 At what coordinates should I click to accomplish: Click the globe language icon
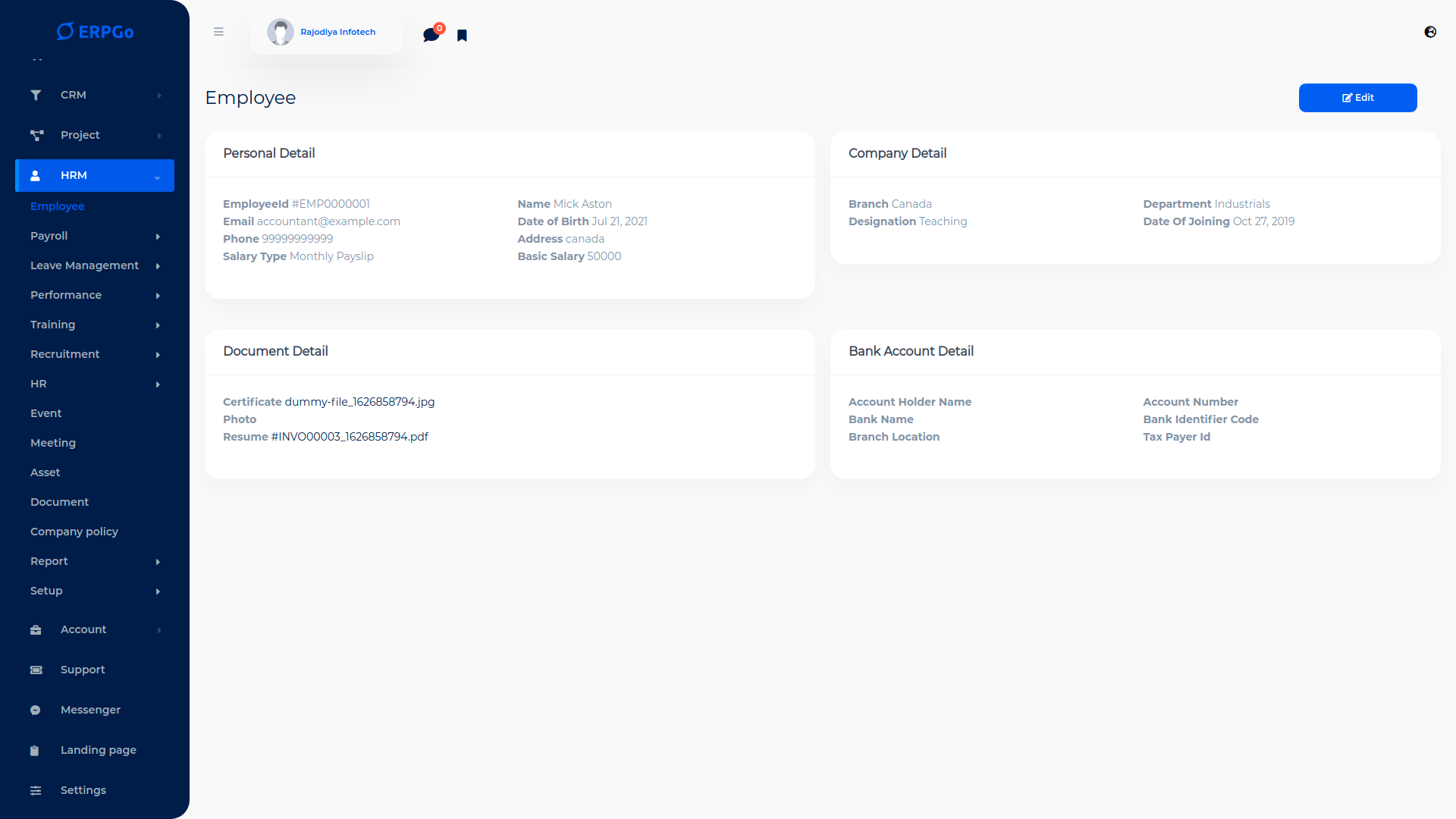pyautogui.click(x=1430, y=32)
